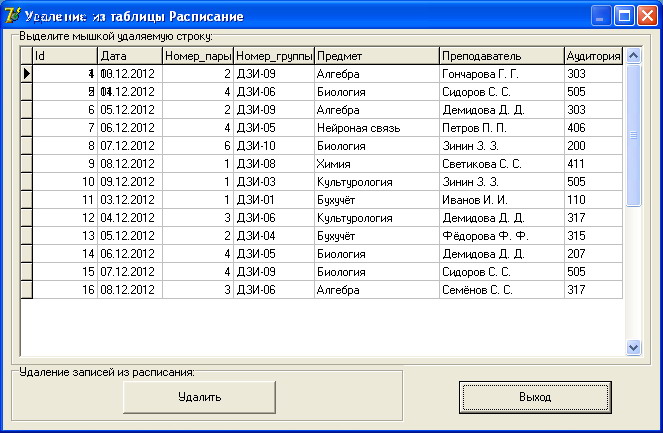Click the Преподаватель column header
Viewport: 663px width, 433px height.
tap(502, 56)
